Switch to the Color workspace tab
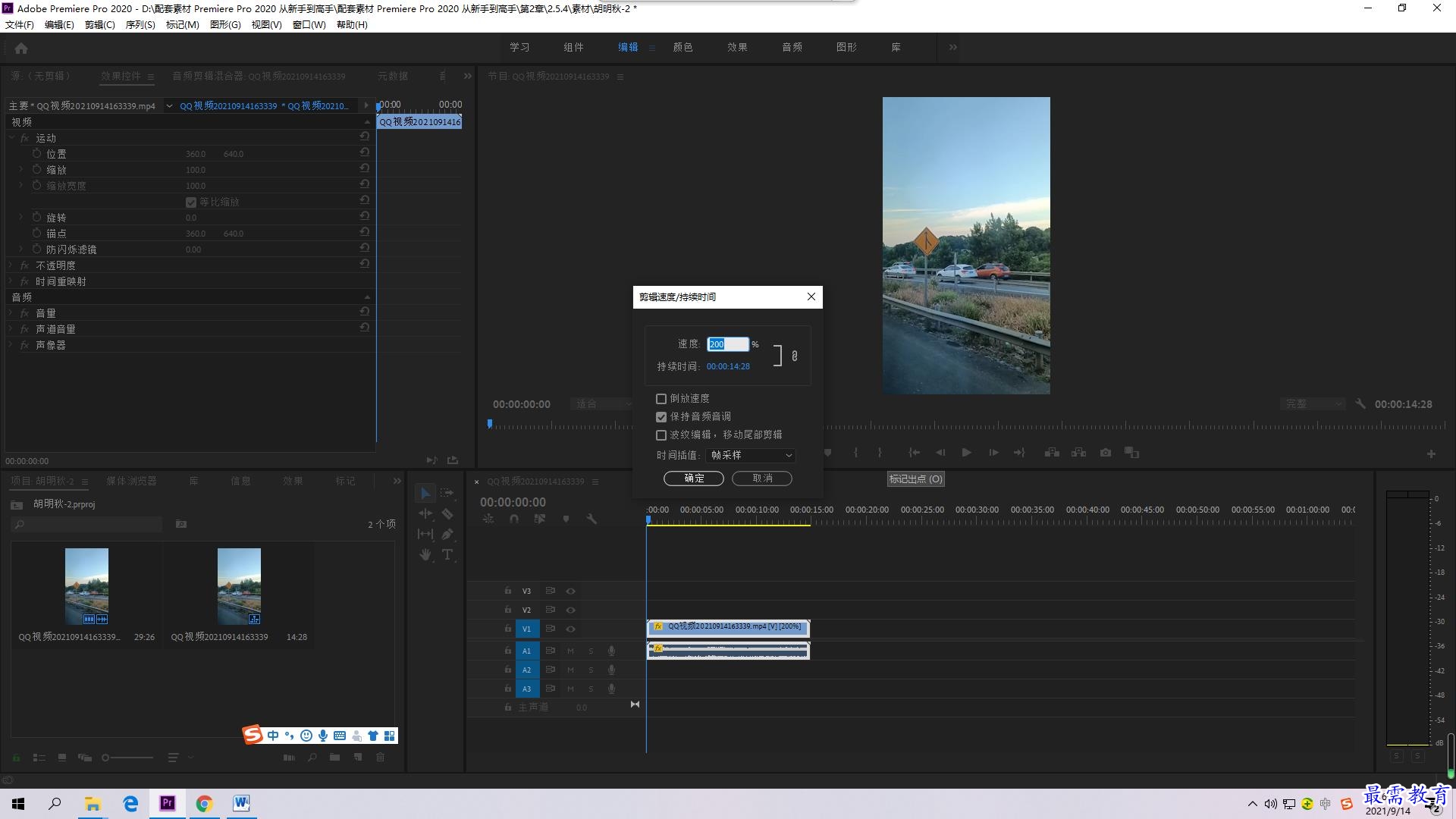This screenshot has width=1456, height=819. [x=682, y=47]
